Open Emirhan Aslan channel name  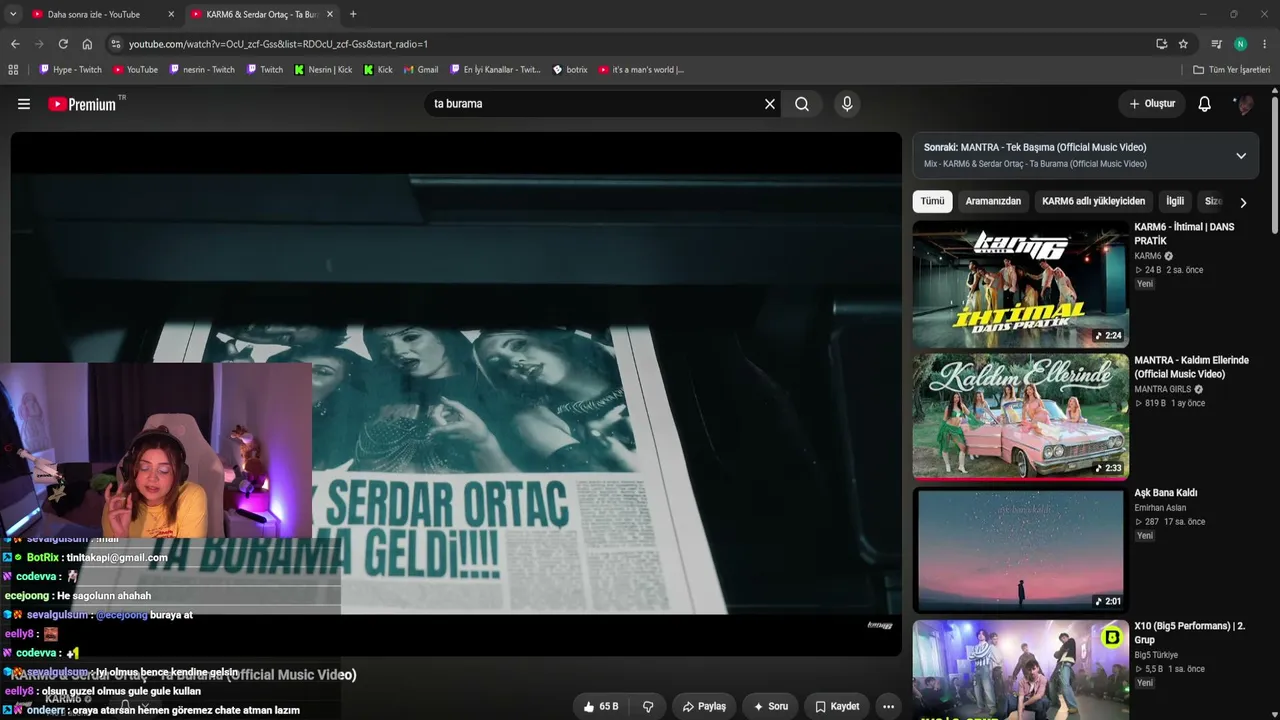[1160, 508]
